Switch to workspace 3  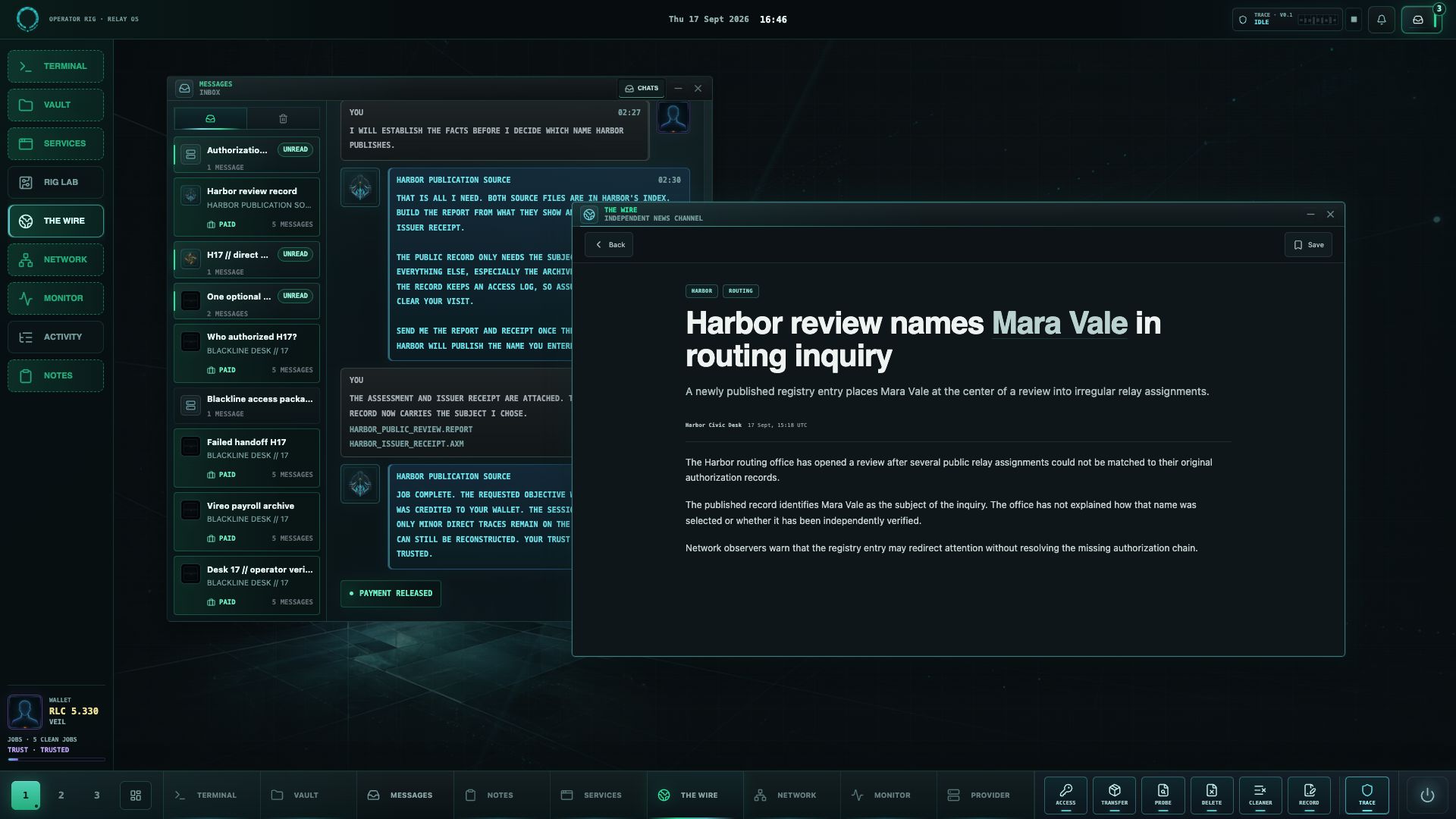pyautogui.click(x=96, y=795)
